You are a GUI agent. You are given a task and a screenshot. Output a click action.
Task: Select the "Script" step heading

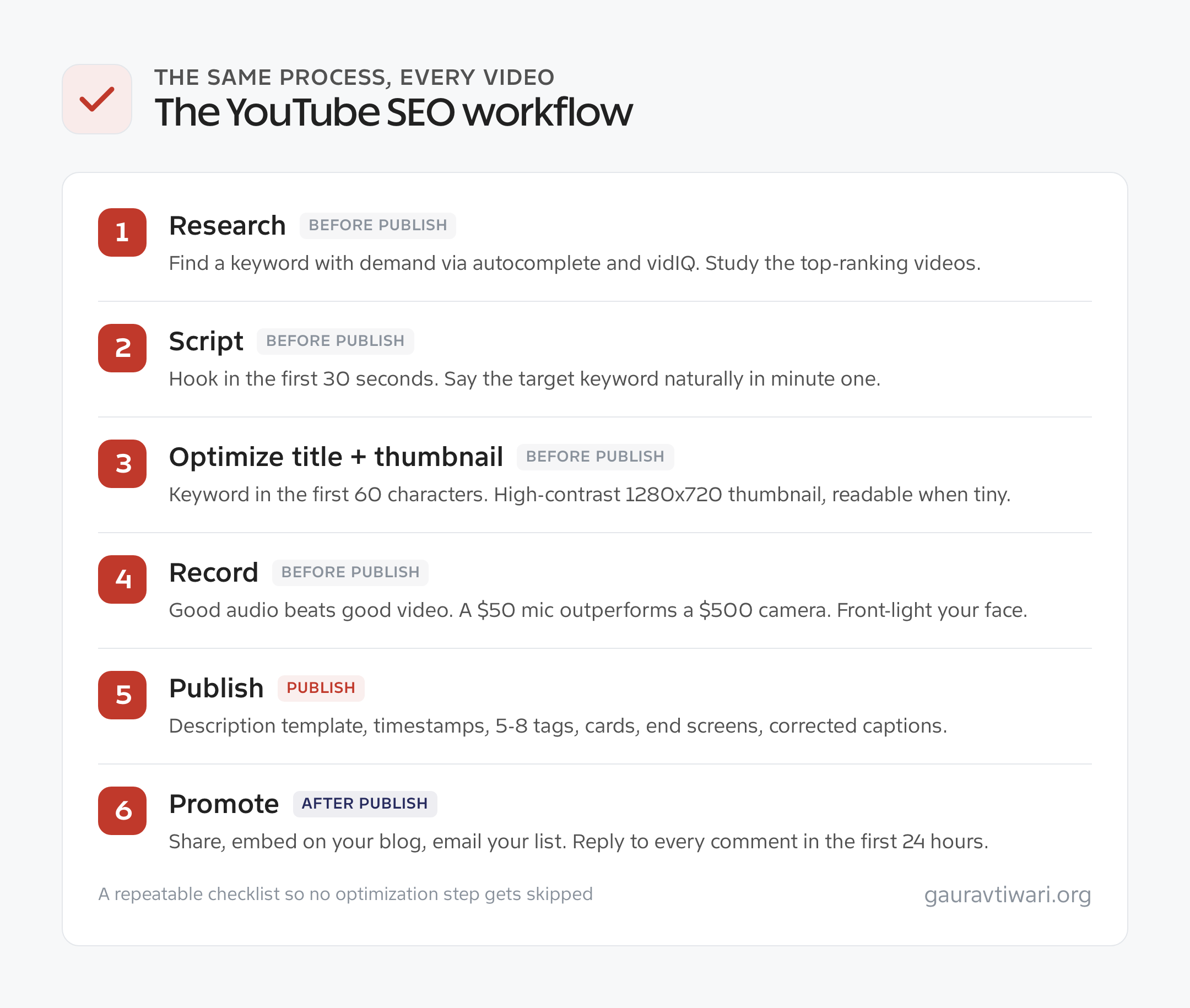(x=207, y=342)
